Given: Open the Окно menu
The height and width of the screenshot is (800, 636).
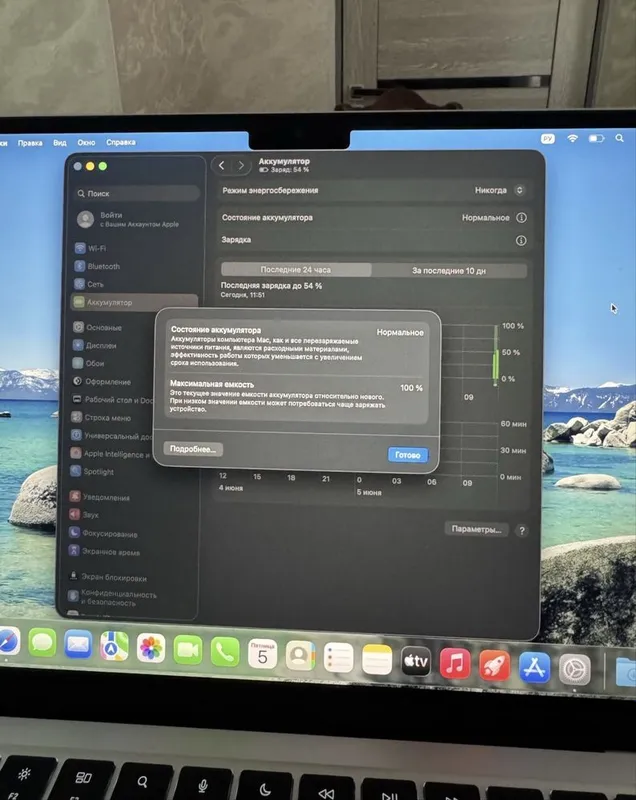Looking at the screenshot, I should click(x=86, y=142).
